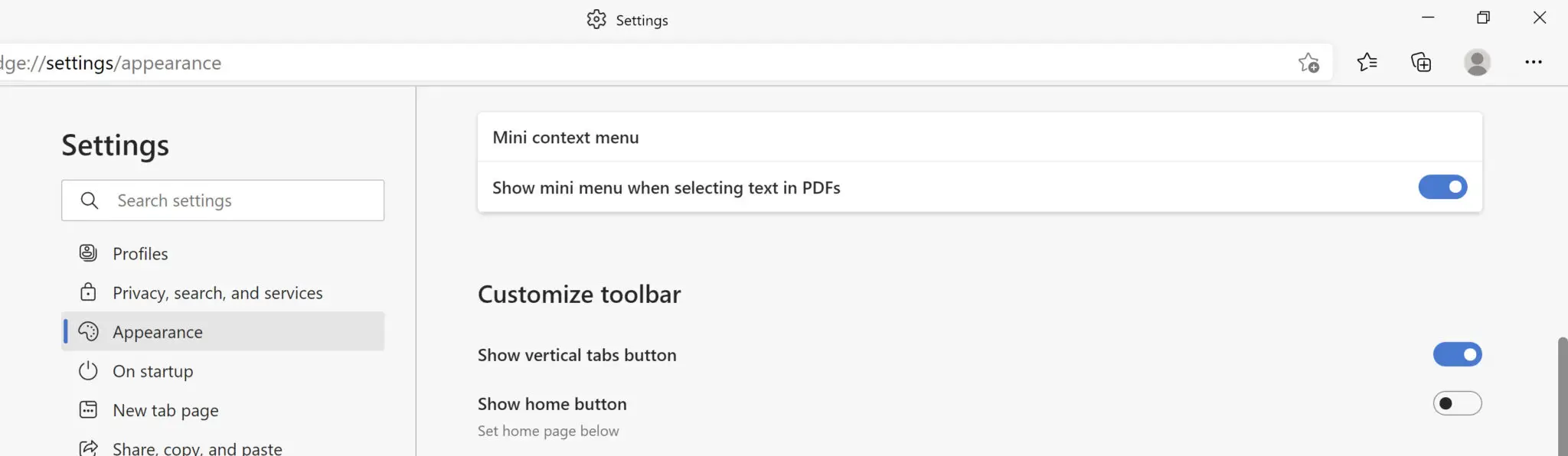Restore down the browser window

tap(1483, 18)
